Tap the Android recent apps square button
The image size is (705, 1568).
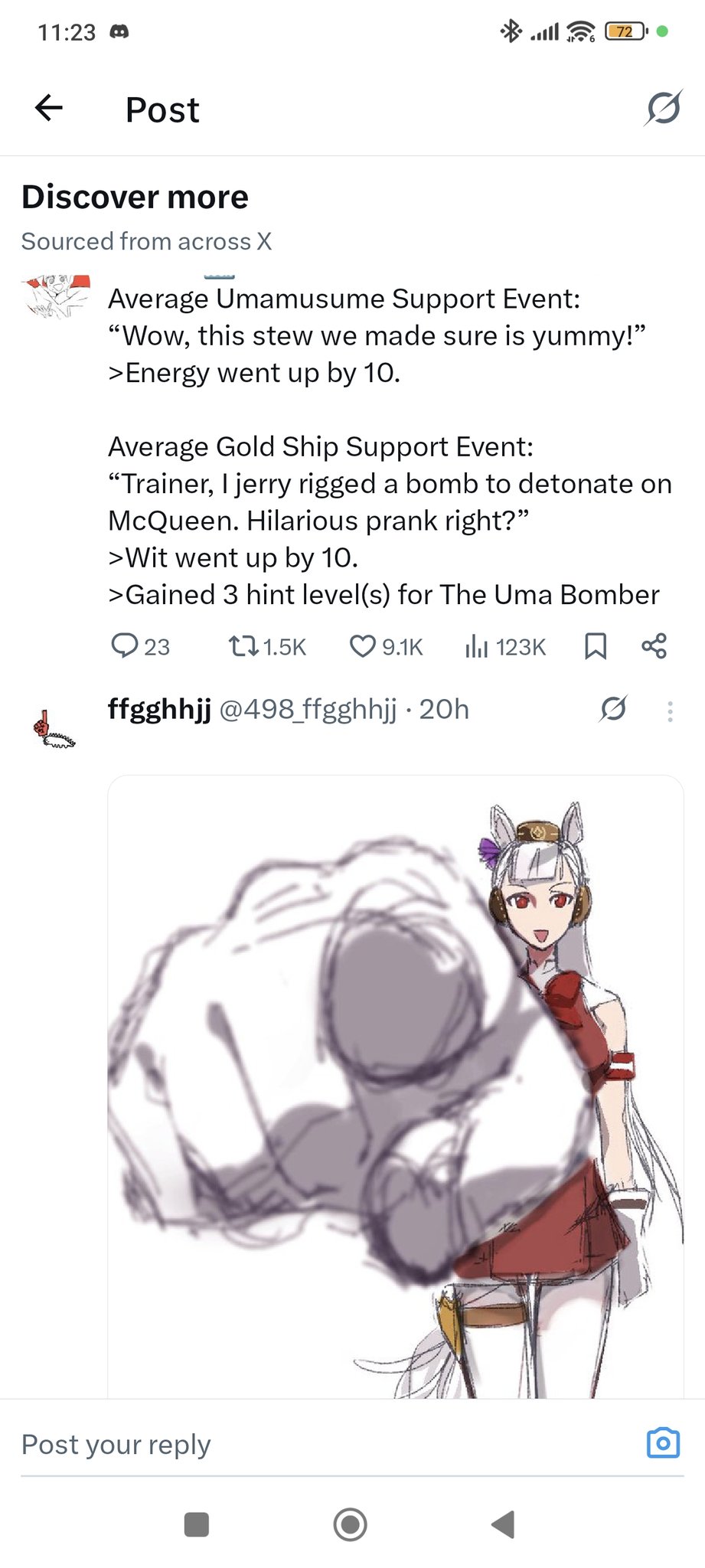tap(197, 1524)
